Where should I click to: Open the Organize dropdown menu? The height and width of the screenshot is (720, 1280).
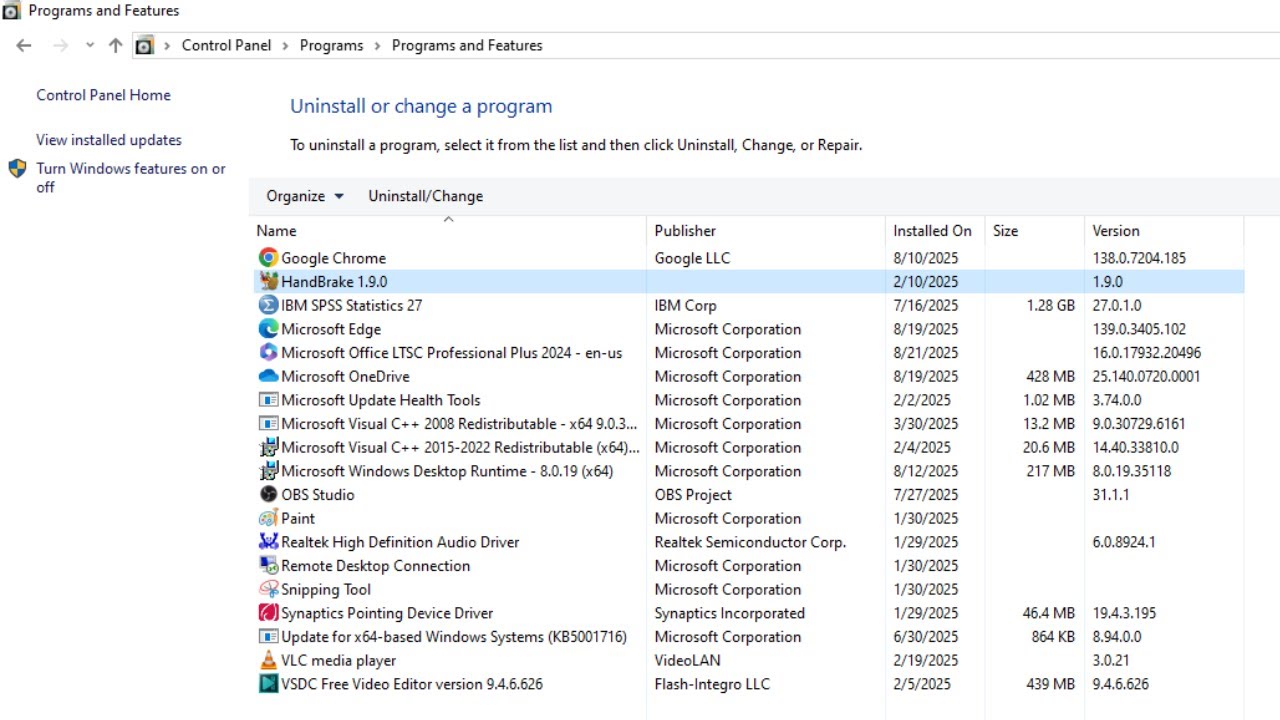pyautogui.click(x=305, y=196)
